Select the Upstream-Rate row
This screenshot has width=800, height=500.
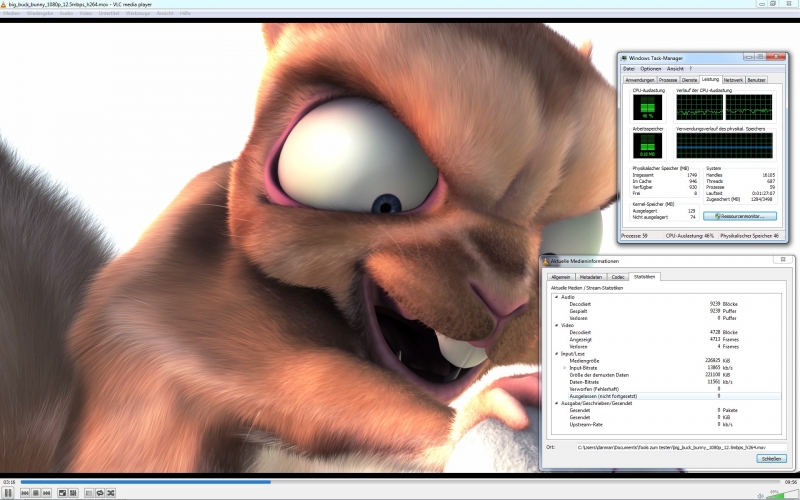(x=666, y=424)
